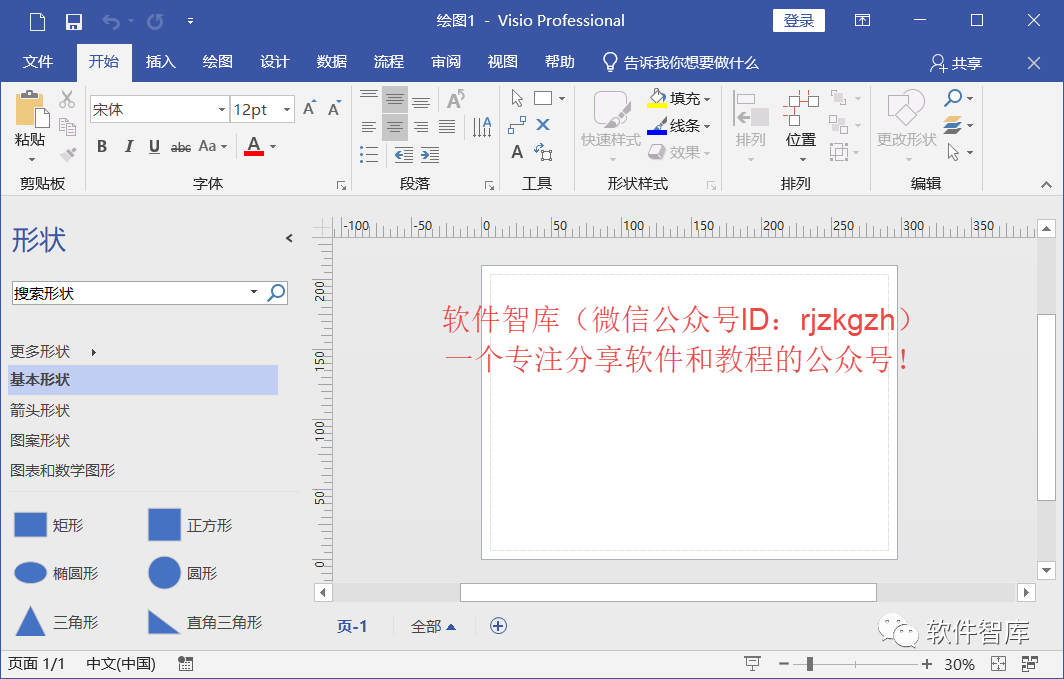The image size is (1064, 679).
Task: Select the Connector tool
Action: point(517,125)
